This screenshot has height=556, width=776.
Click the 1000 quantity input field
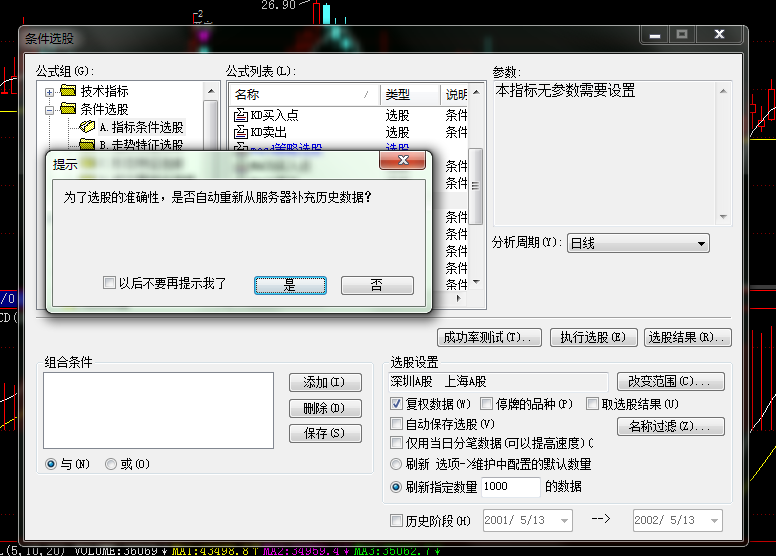click(510, 487)
